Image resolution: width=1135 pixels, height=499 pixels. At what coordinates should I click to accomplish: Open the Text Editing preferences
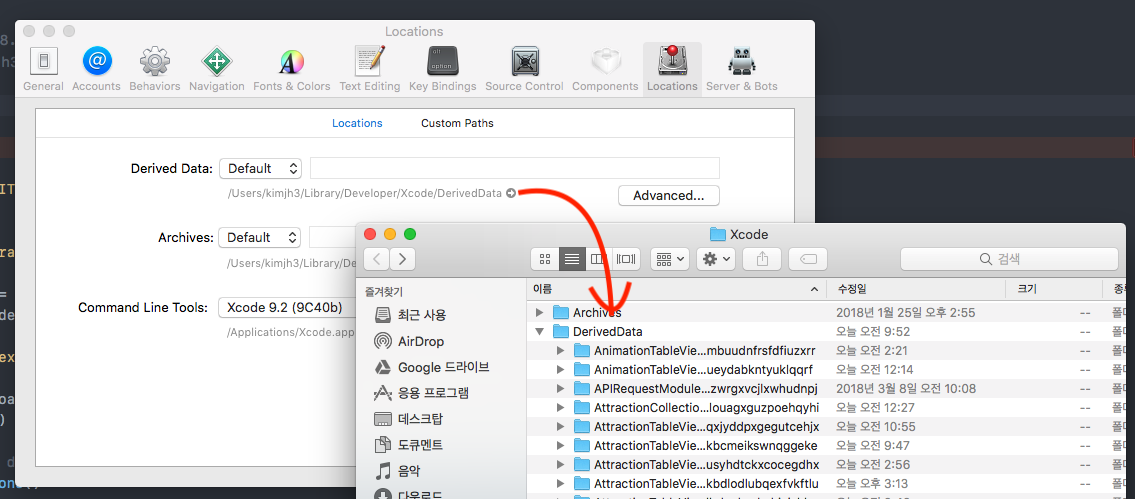coord(369,68)
